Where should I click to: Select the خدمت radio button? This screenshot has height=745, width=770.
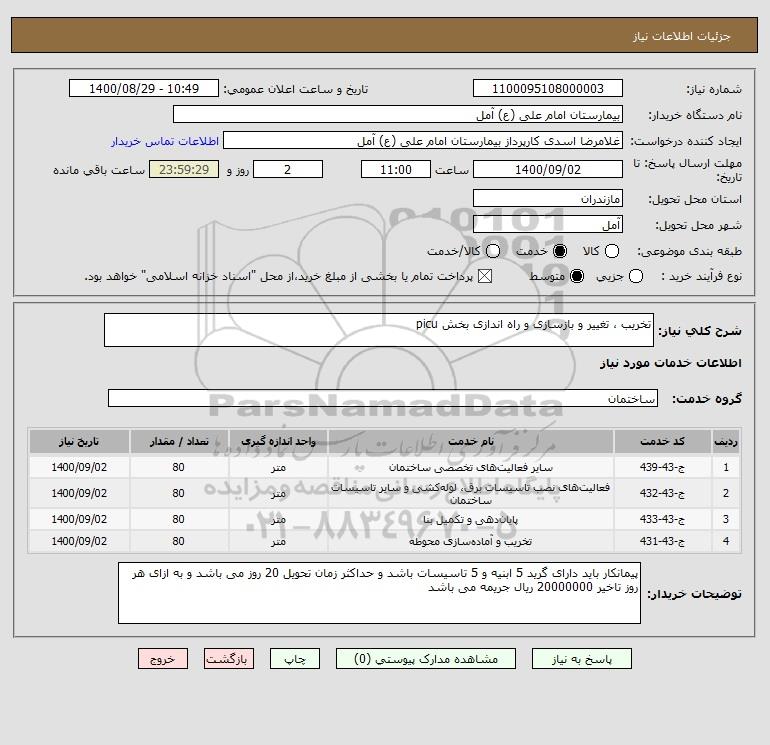point(559,251)
